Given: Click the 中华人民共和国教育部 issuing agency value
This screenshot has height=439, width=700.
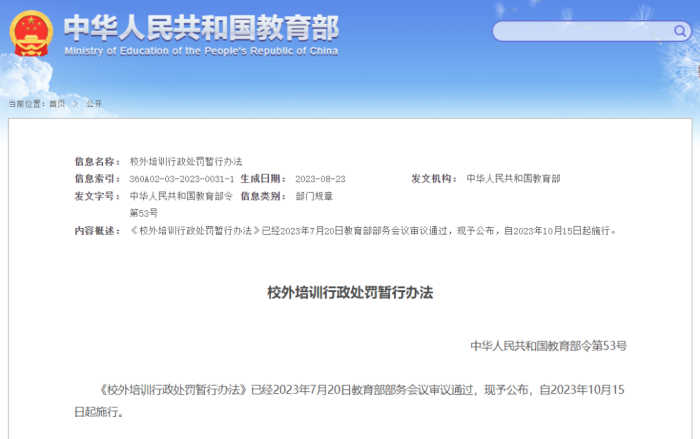Looking at the screenshot, I should 513,179.
